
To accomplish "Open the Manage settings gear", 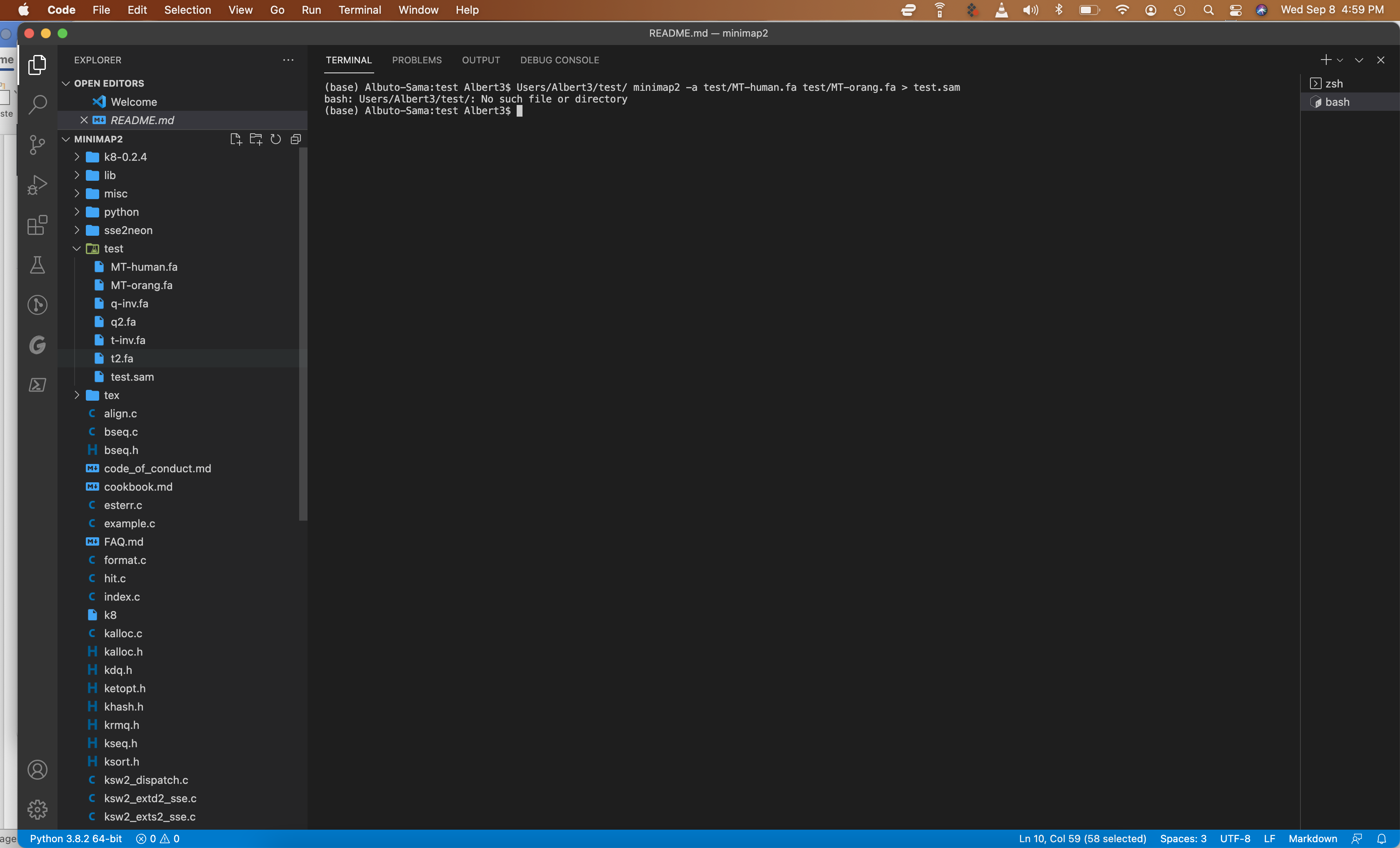I will (37, 809).
